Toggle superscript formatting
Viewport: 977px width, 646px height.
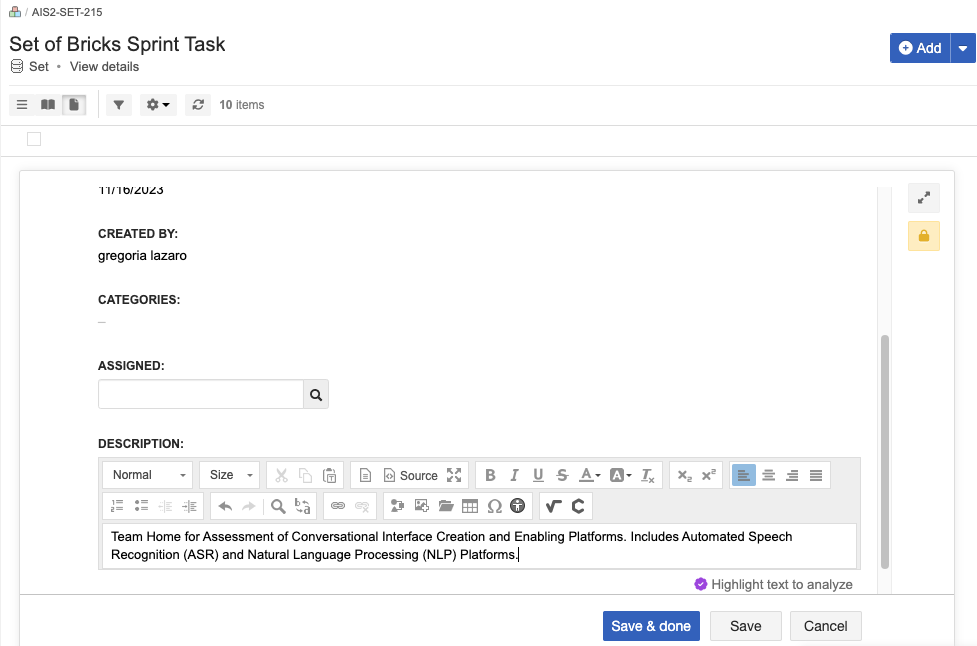709,475
